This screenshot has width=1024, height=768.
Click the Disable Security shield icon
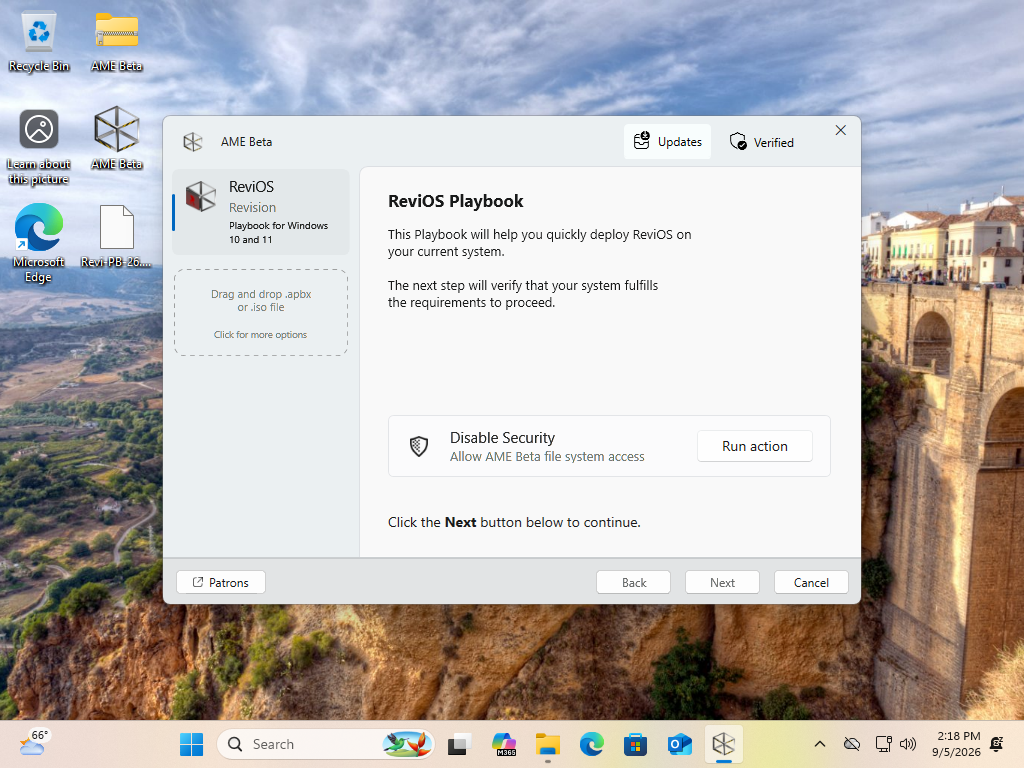pos(419,446)
